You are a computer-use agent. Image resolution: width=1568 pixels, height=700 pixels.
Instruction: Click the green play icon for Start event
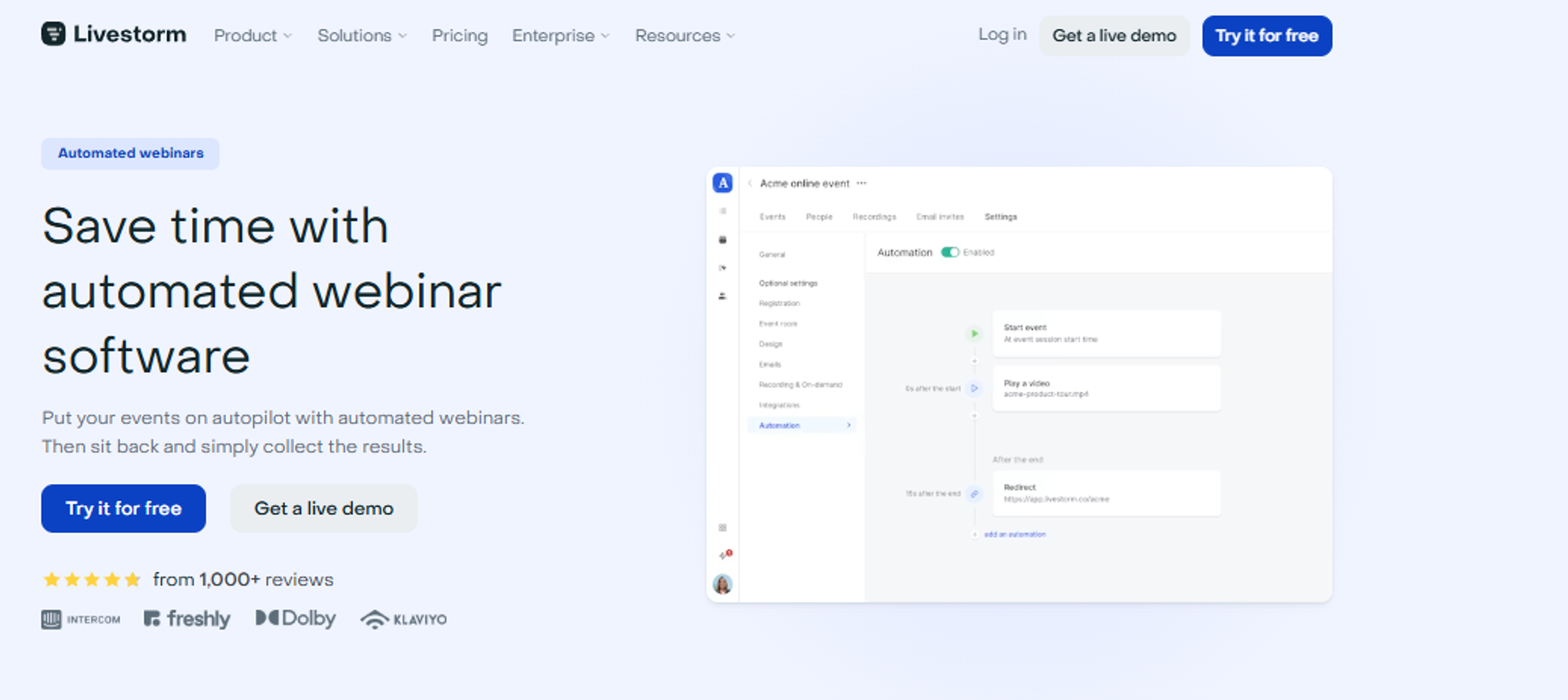click(974, 333)
